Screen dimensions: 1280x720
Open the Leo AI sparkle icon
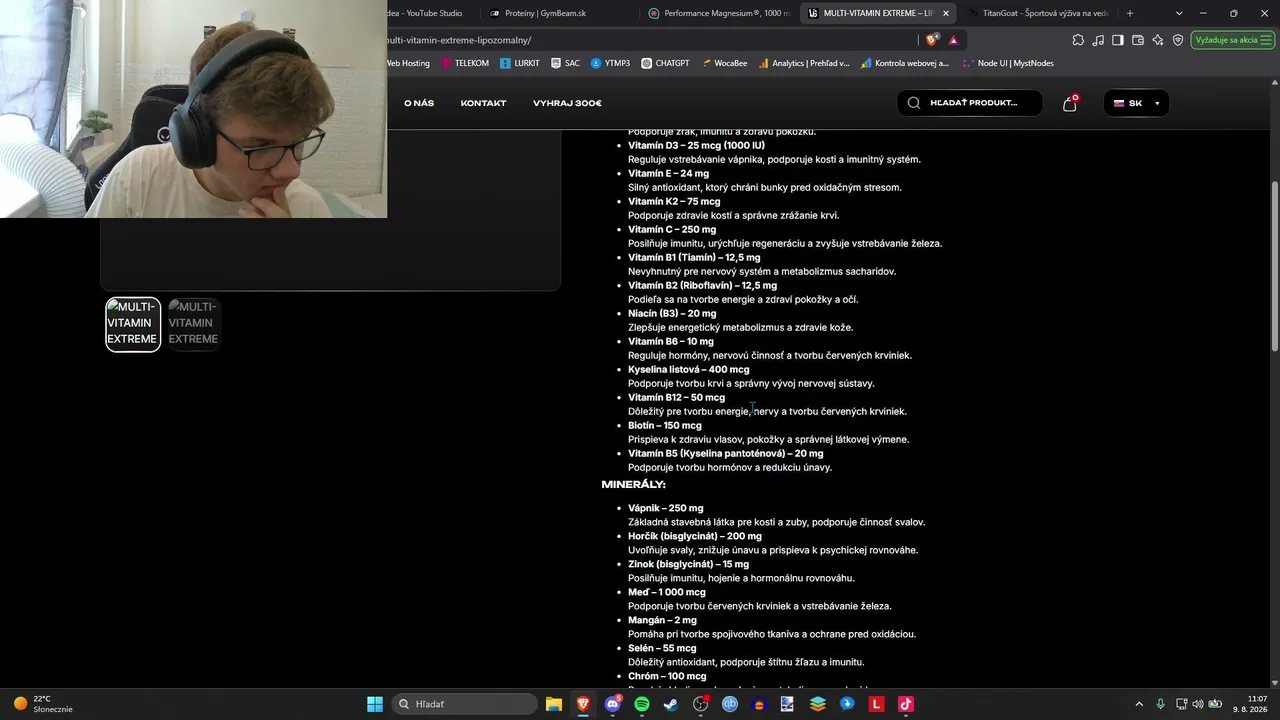pyautogui.click(x=1158, y=40)
